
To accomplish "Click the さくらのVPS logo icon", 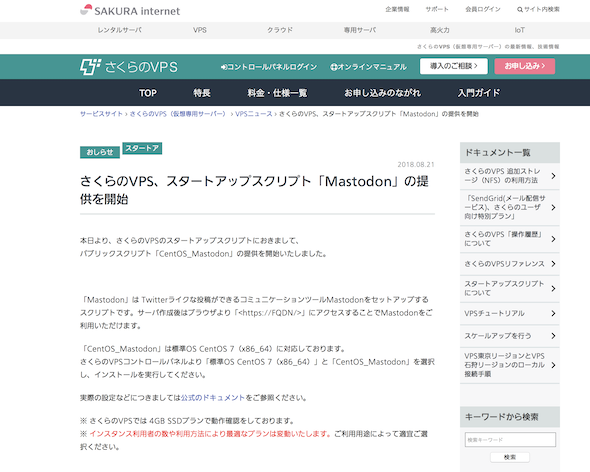I will click(90, 67).
